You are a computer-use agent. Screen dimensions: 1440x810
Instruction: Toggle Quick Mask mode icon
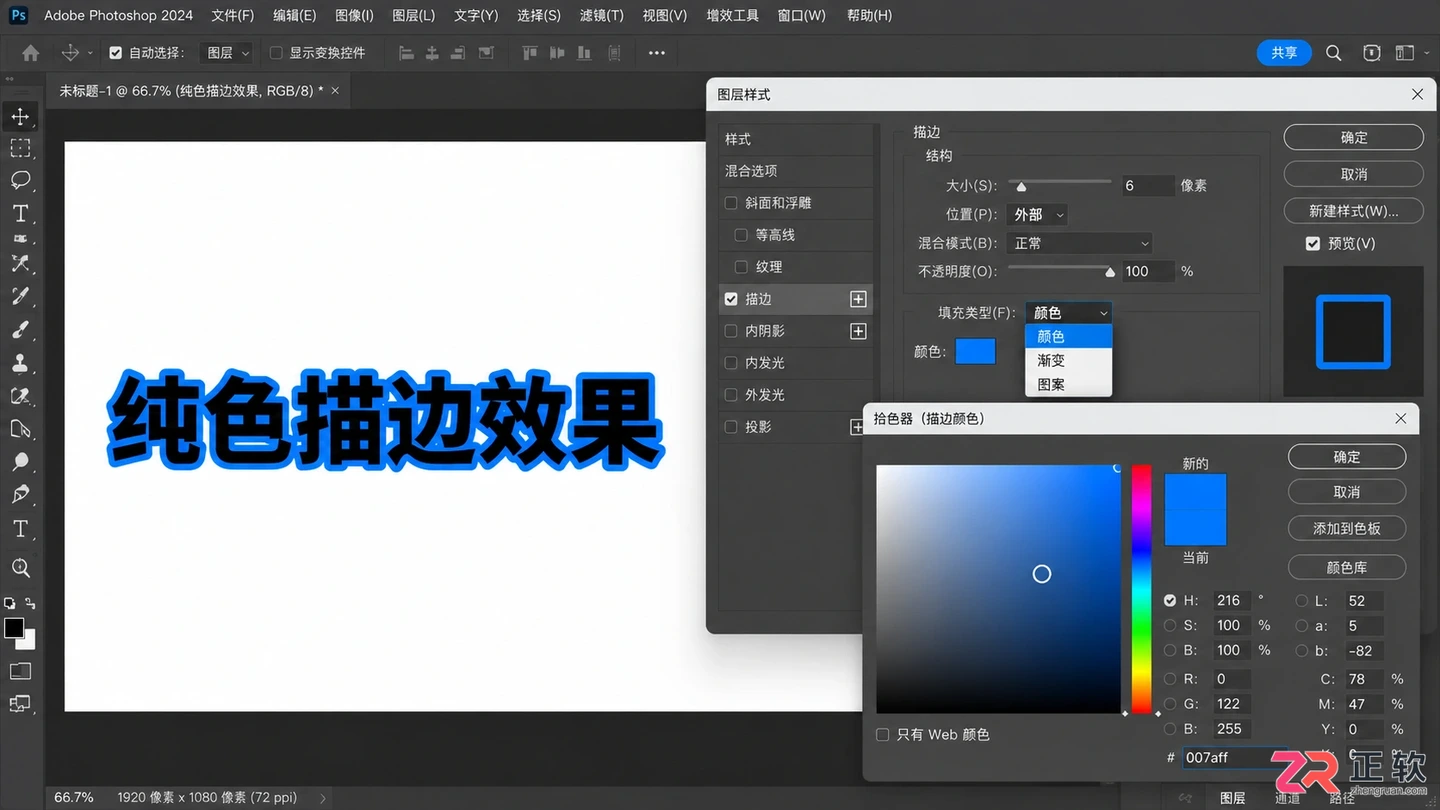pyautogui.click(x=20, y=671)
